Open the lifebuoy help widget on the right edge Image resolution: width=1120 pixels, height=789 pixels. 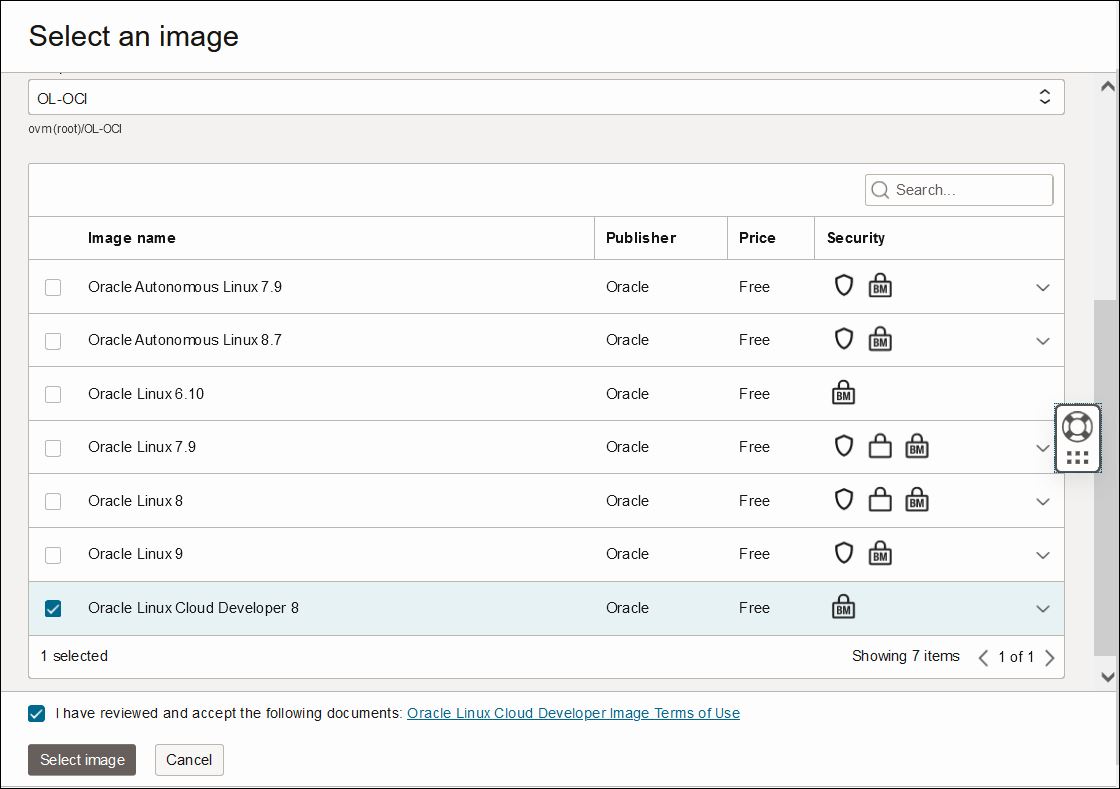pos(1078,425)
